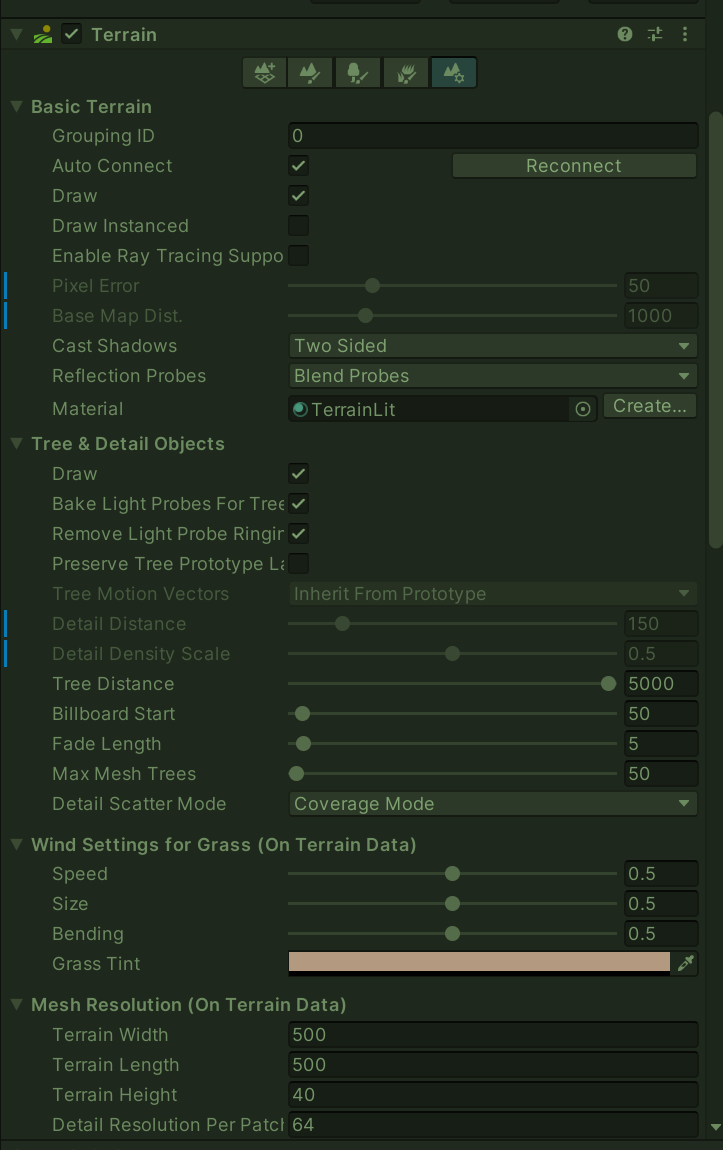Select the Create Neighbor Terrains tool
Image resolution: width=723 pixels, height=1150 pixels.
(x=265, y=72)
